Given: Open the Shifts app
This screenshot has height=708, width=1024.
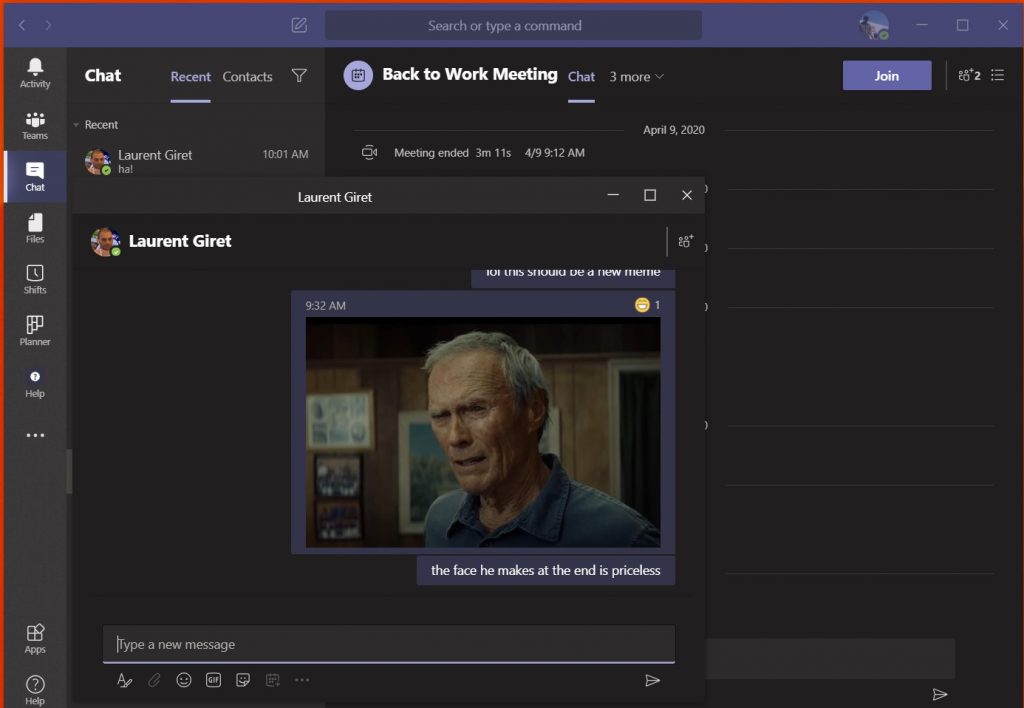Looking at the screenshot, I should [35, 280].
